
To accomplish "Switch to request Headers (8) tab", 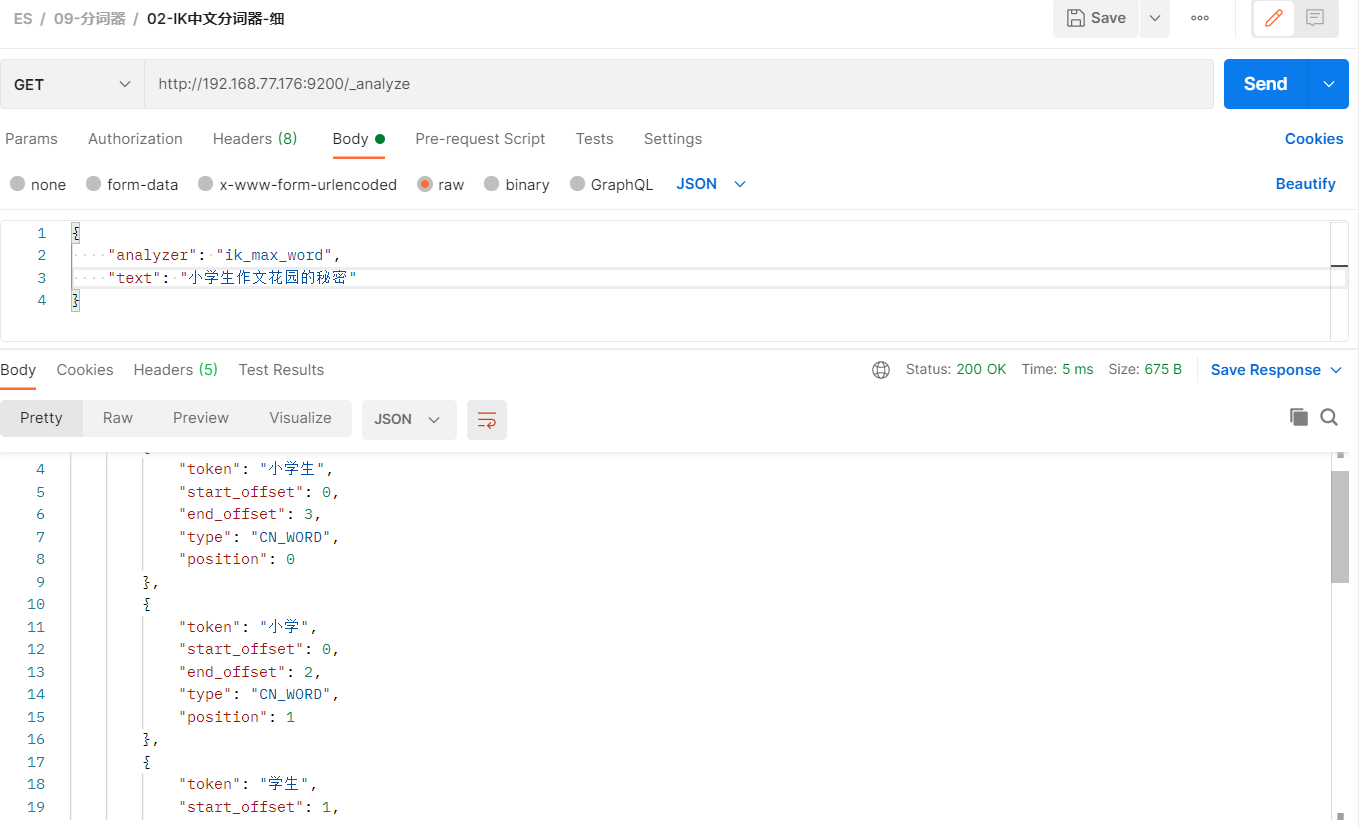I will click(255, 139).
